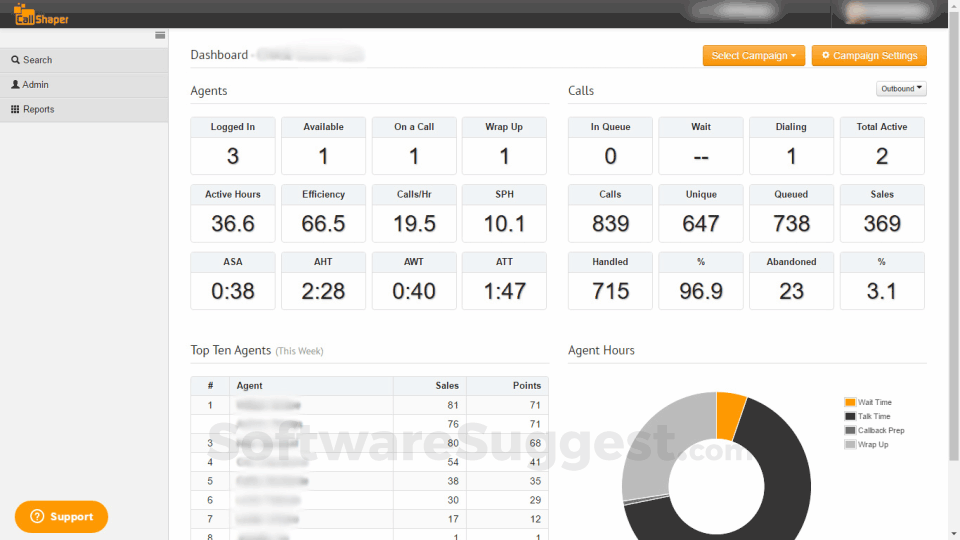The width and height of the screenshot is (960, 540).
Task: Click the CallShaper logo
Action: (x=41, y=14)
